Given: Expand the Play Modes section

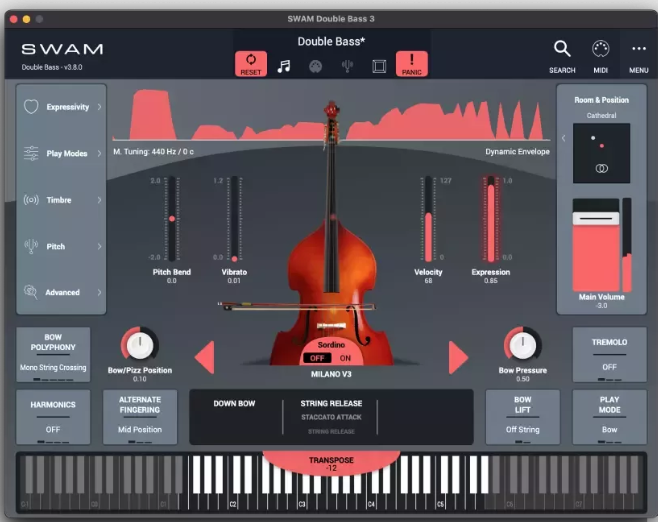Looking at the screenshot, I should click(61, 153).
